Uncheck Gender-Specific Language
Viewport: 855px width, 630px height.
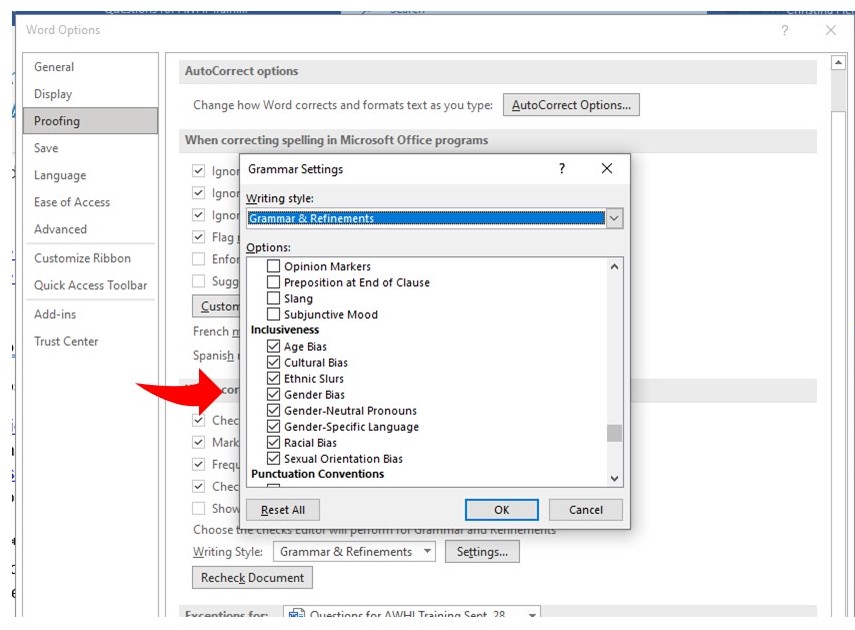pos(273,426)
